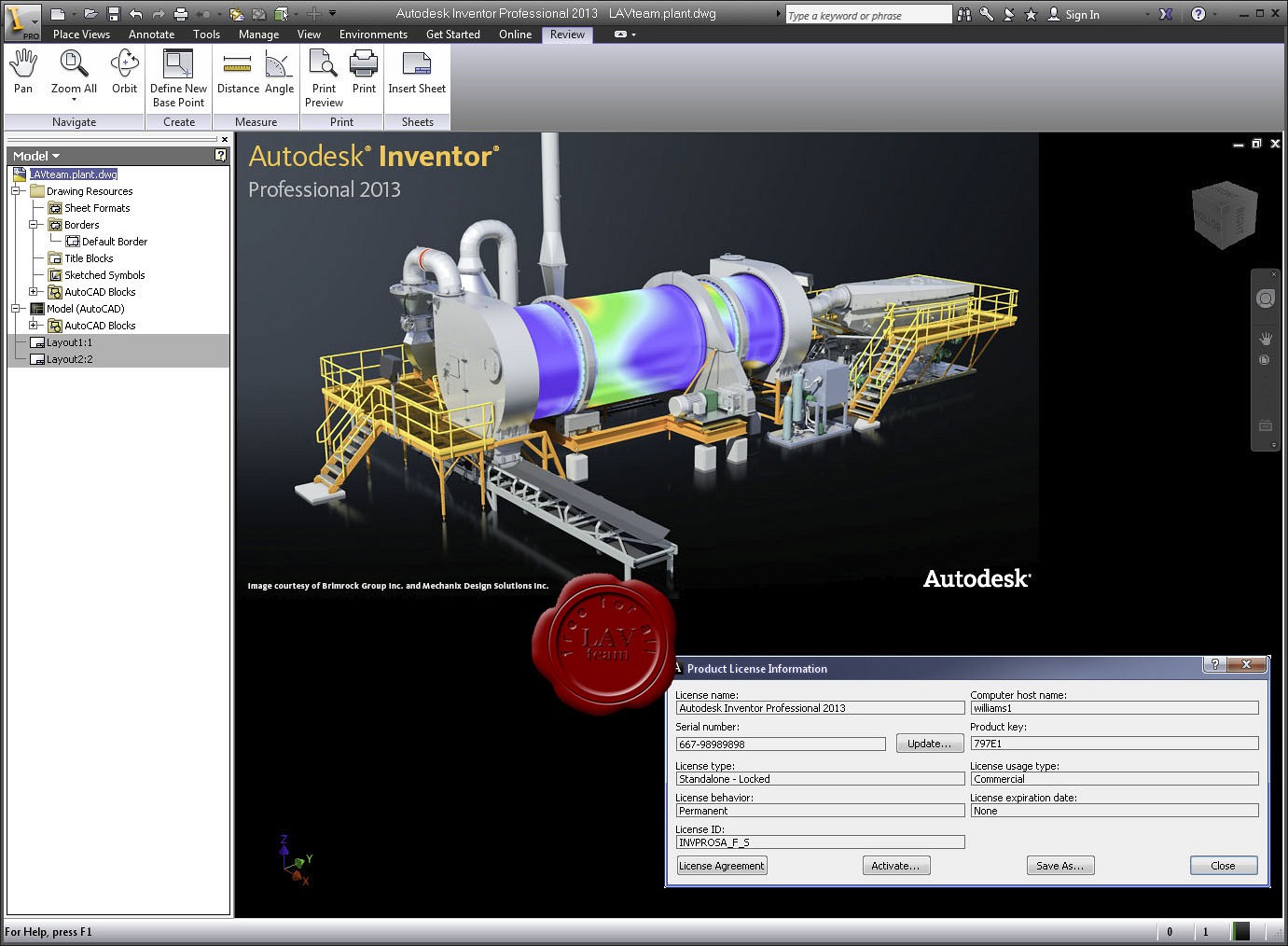The width and height of the screenshot is (1288, 946).
Task: Open the Model browser dropdown
Action: click(54, 156)
